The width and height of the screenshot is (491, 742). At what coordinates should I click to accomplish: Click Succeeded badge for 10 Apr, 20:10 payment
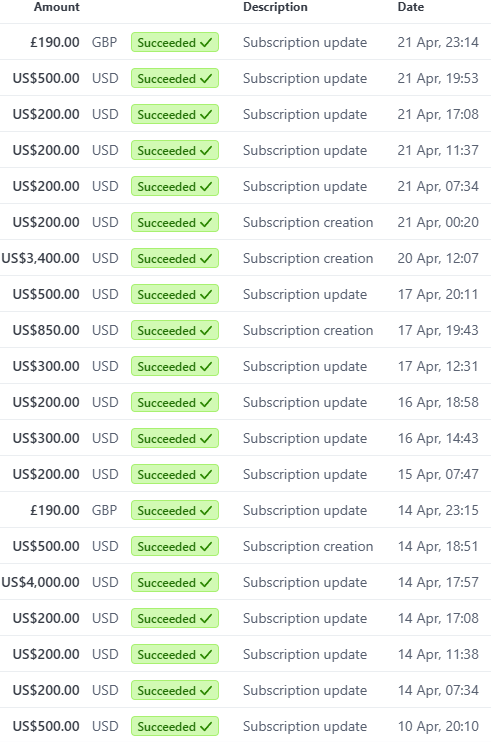tap(175, 726)
